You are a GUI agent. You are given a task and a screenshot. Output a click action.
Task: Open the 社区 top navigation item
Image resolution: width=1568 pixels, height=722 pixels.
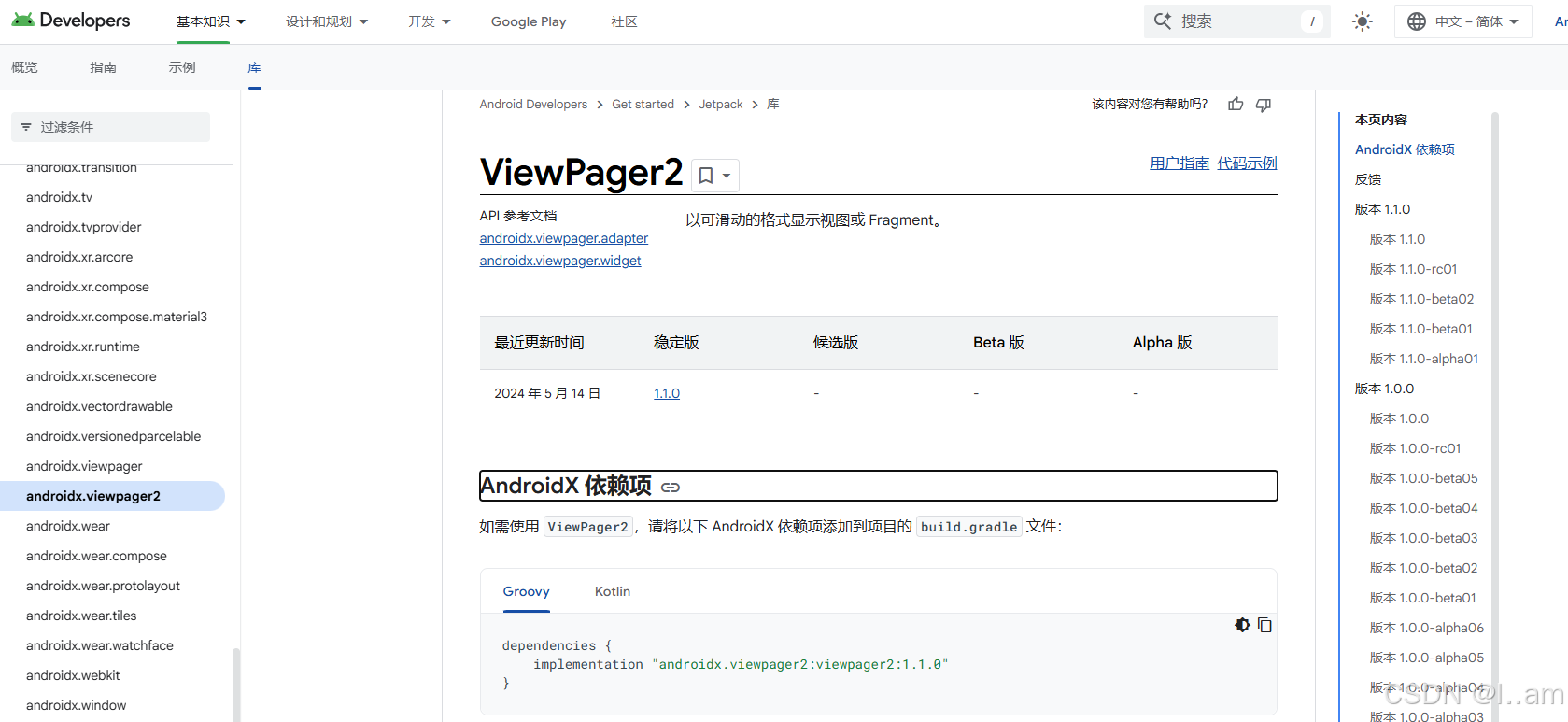[x=624, y=21]
